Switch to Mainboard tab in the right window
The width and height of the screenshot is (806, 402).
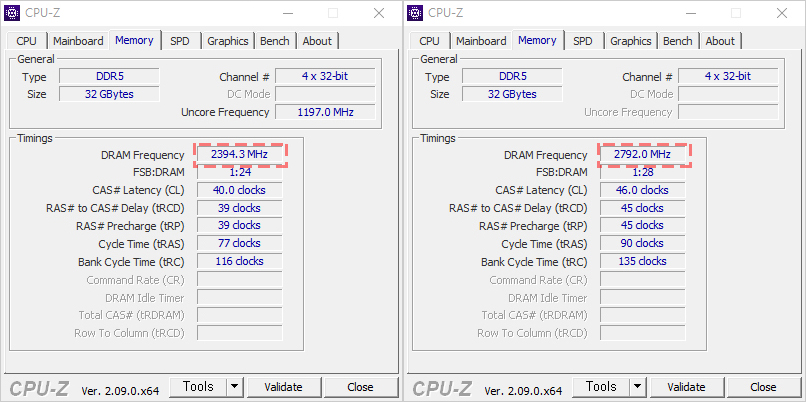point(481,41)
